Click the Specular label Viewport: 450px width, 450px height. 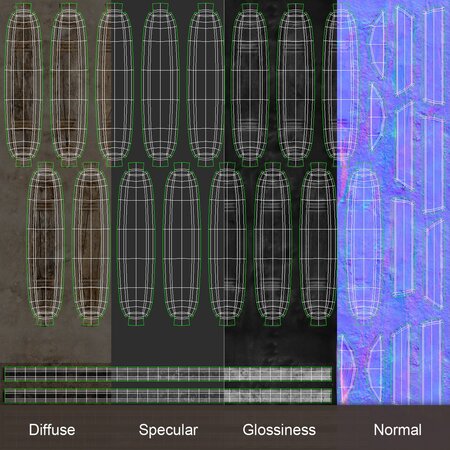(x=168, y=430)
